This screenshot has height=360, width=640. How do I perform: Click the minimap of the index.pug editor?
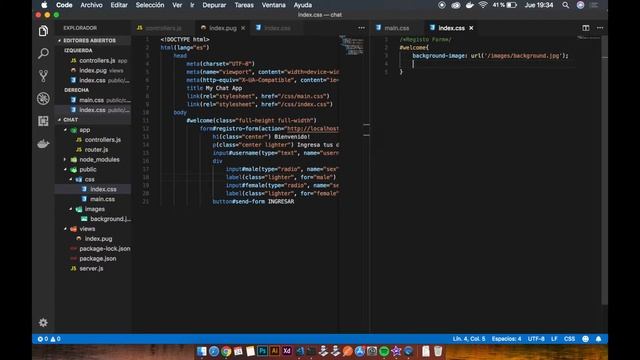click(353, 45)
